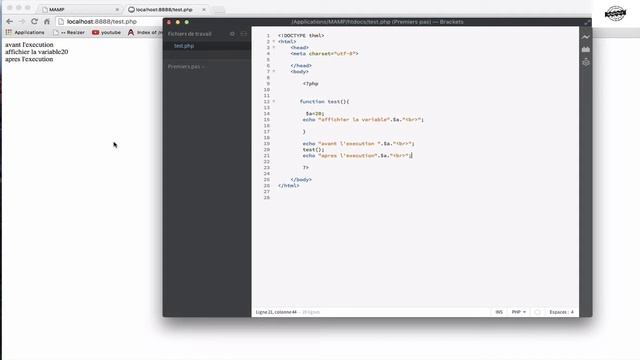
Task: Click "apres l'execution" text in browser page
Action: (29, 59)
